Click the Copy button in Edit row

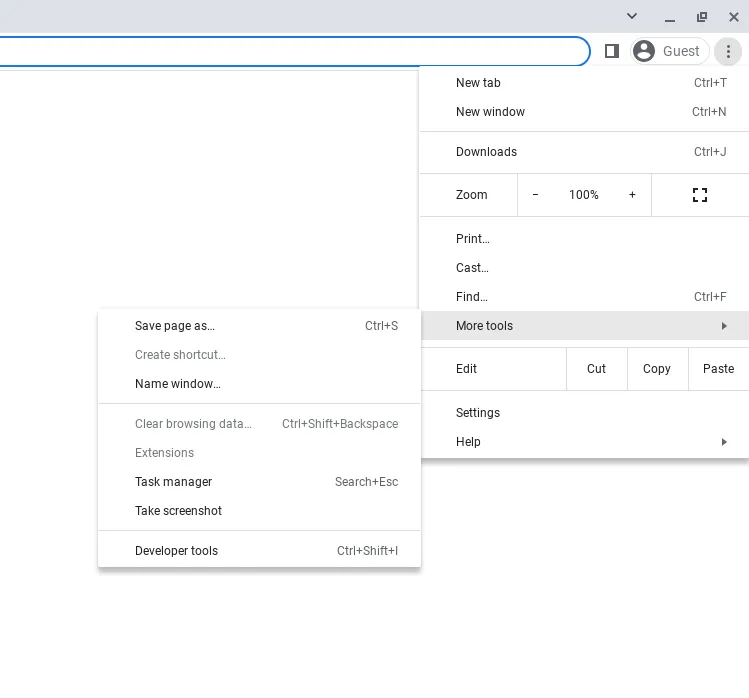[x=657, y=369]
